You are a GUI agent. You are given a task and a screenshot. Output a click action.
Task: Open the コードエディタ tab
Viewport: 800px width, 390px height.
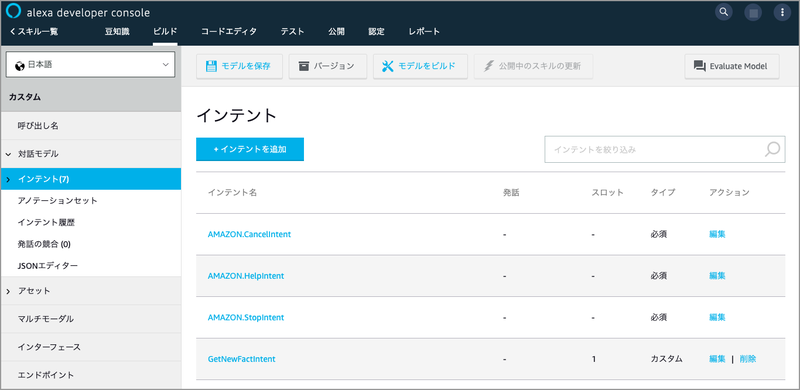pyautogui.click(x=229, y=32)
